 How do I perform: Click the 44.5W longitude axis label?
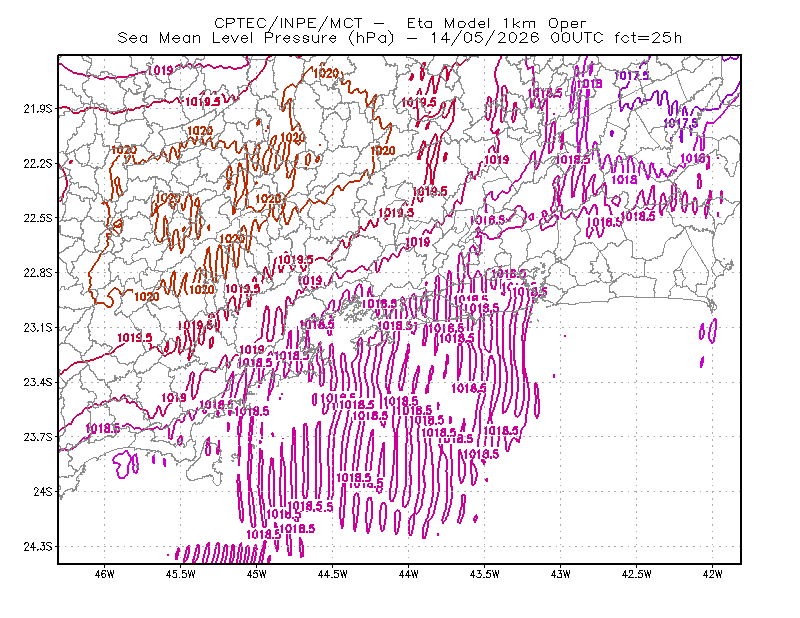pos(333,574)
